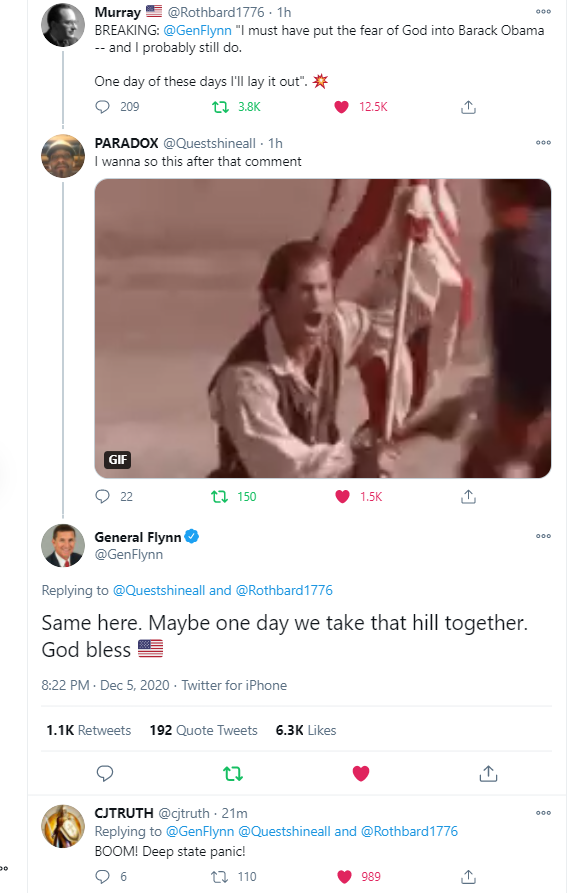This screenshot has width=585, height=893.
Task: Play the GIF in PARADOX's tweet
Action: click(x=322, y=329)
